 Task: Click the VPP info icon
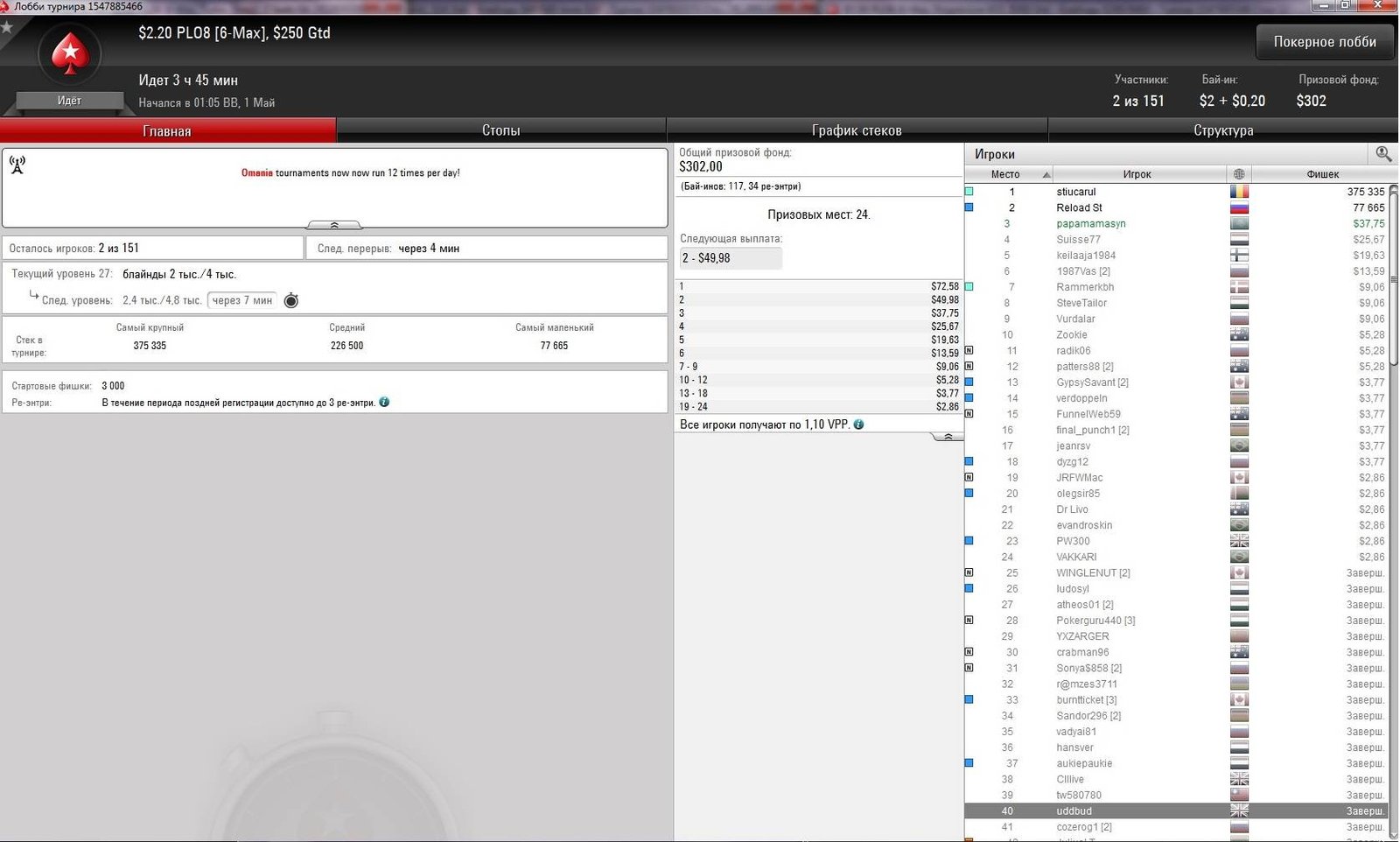click(x=858, y=425)
